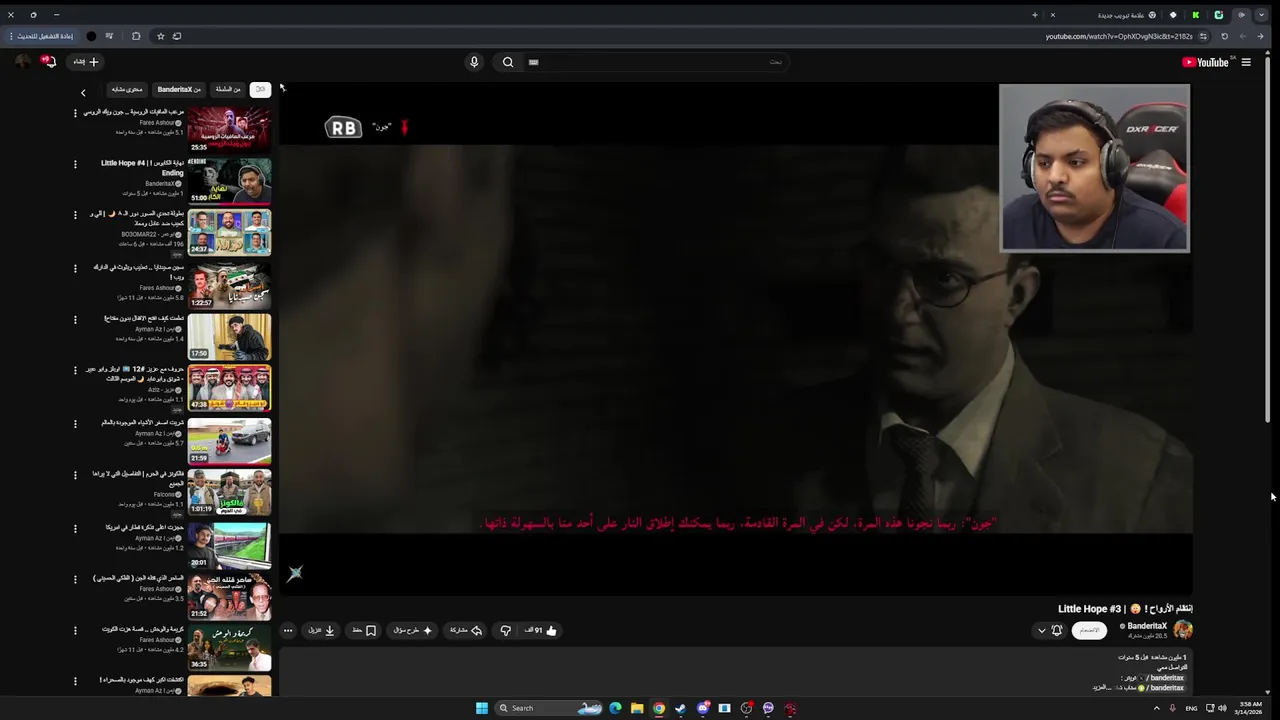Viewport: 1280px width, 720px height.
Task: Start voice search with microphone icon
Action: pos(474,62)
